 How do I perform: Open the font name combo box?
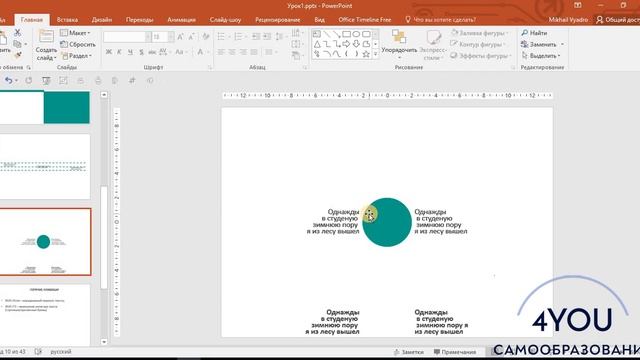(127, 37)
